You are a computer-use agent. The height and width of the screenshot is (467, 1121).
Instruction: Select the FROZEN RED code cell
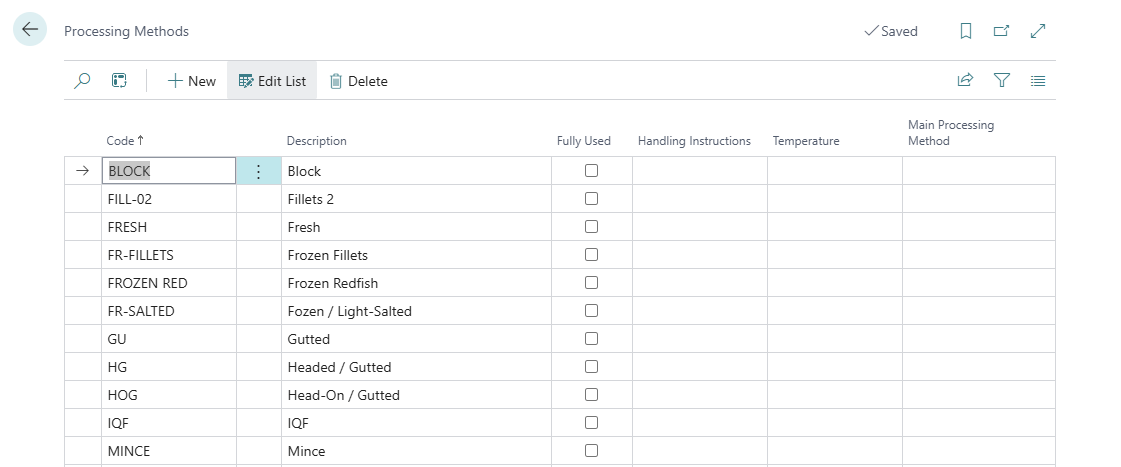[169, 282]
